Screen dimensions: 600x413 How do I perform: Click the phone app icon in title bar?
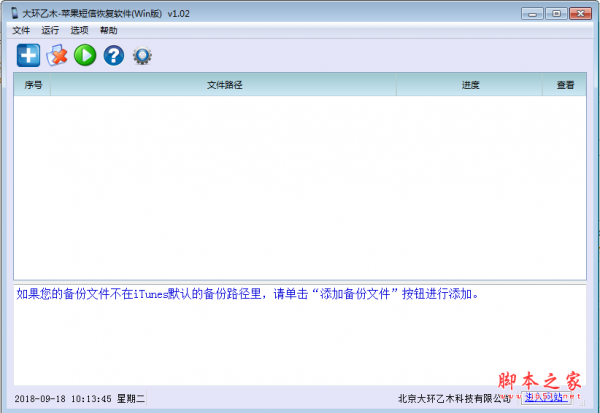tap(15, 13)
